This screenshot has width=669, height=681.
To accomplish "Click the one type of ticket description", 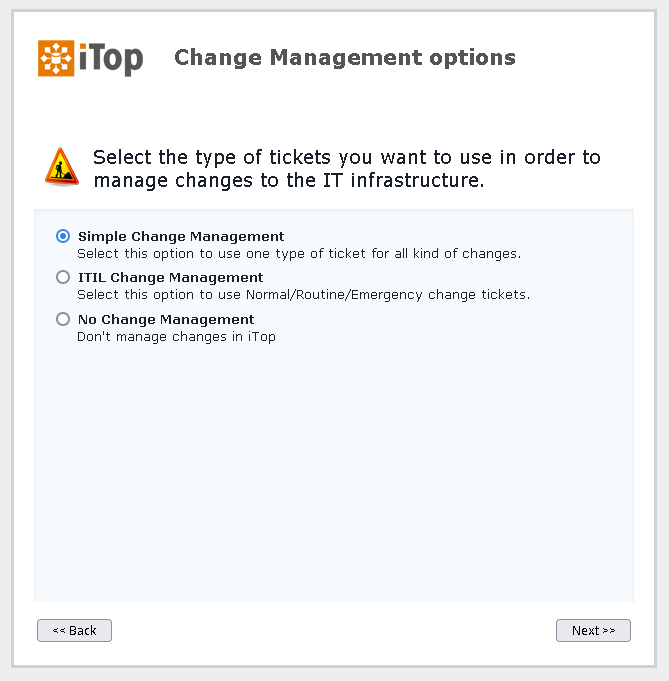I will 299,254.
